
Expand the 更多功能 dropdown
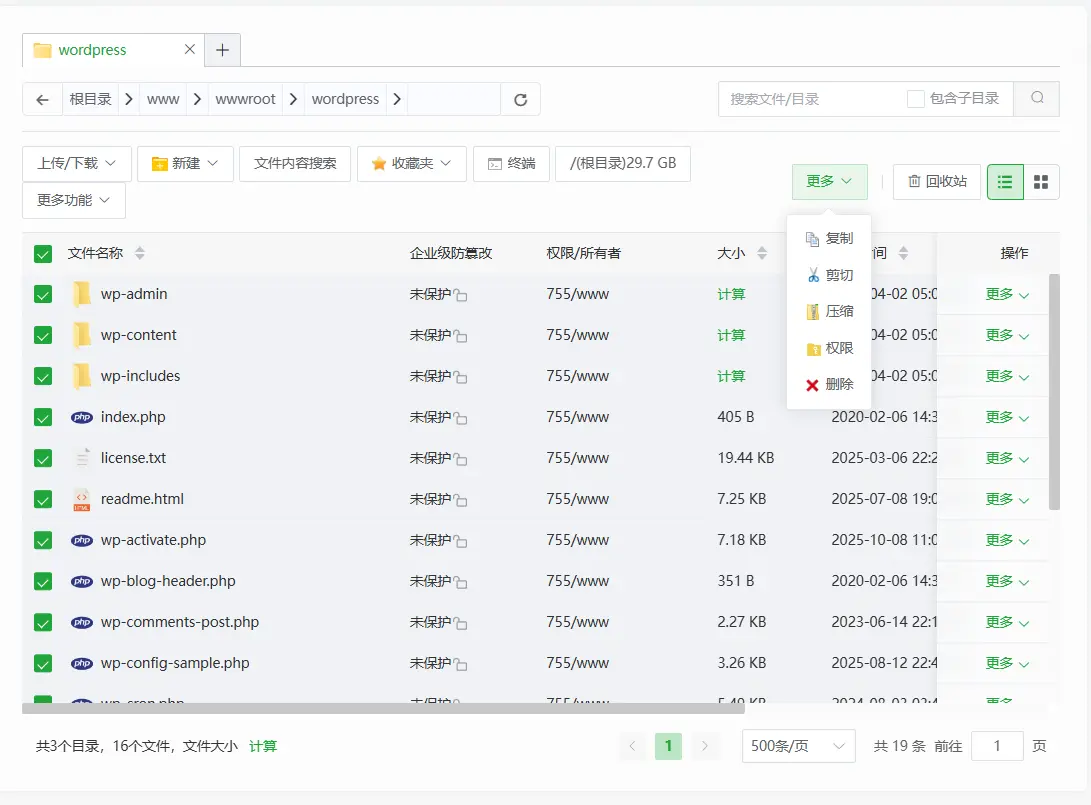click(x=74, y=200)
